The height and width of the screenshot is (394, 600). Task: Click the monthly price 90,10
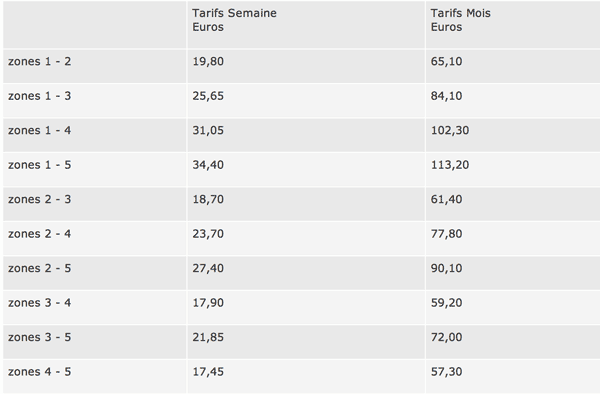[446, 268]
